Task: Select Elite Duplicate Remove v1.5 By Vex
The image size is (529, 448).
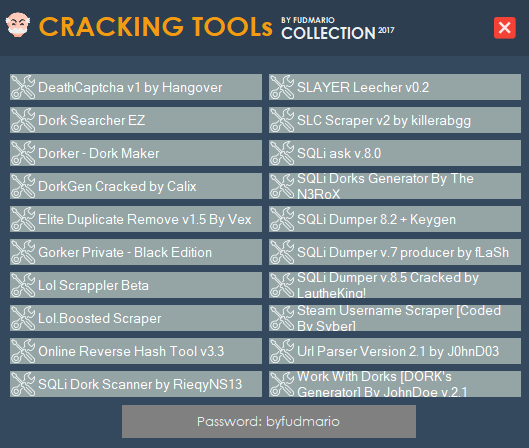Action: click(x=136, y=219)
